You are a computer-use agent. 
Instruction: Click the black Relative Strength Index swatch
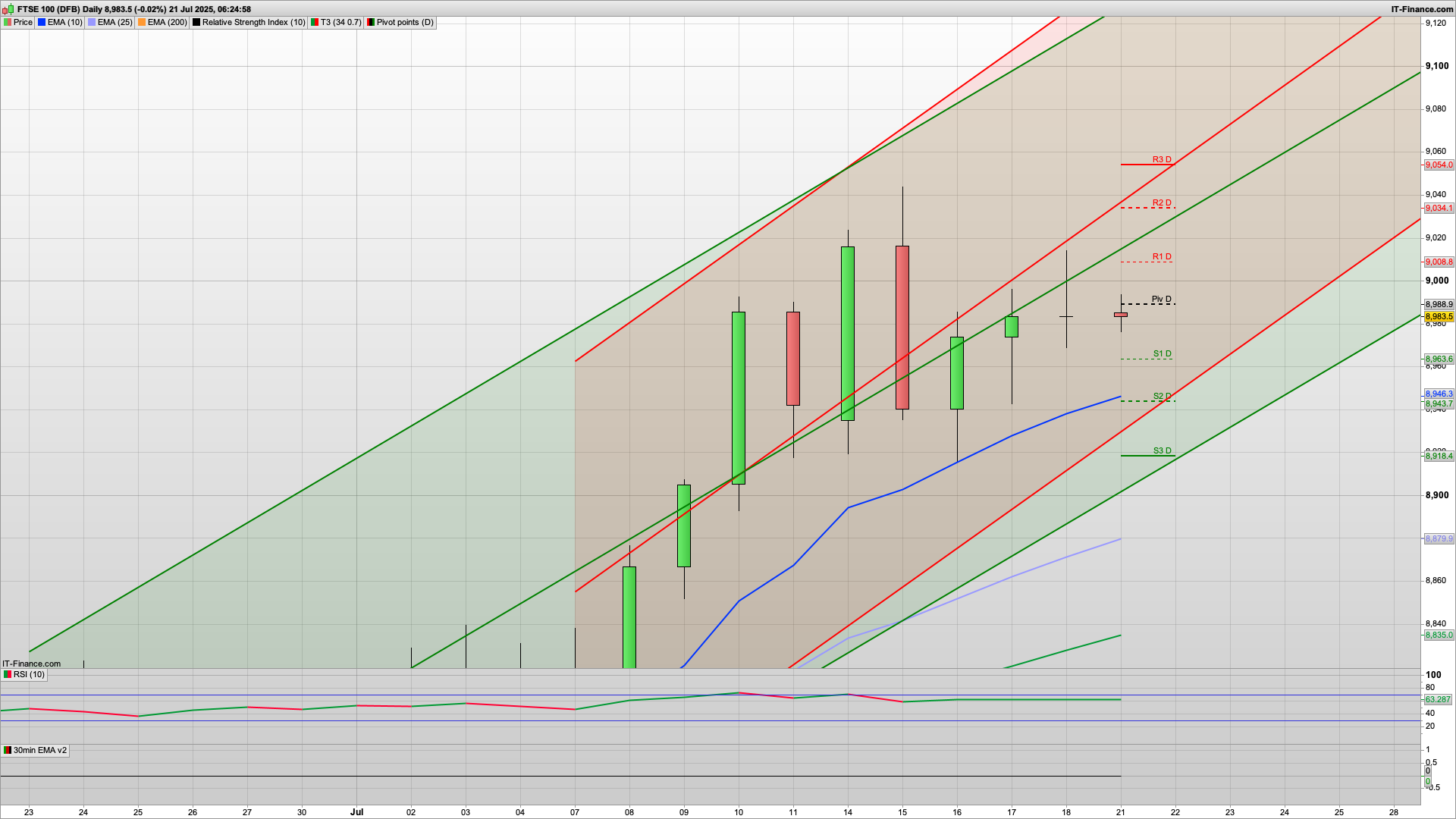click(196, 23)
